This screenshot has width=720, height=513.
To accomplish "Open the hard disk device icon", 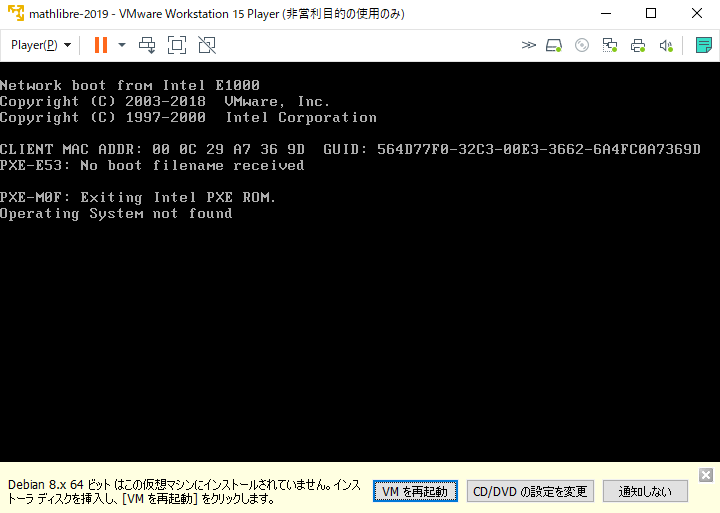I will (554, 45).
